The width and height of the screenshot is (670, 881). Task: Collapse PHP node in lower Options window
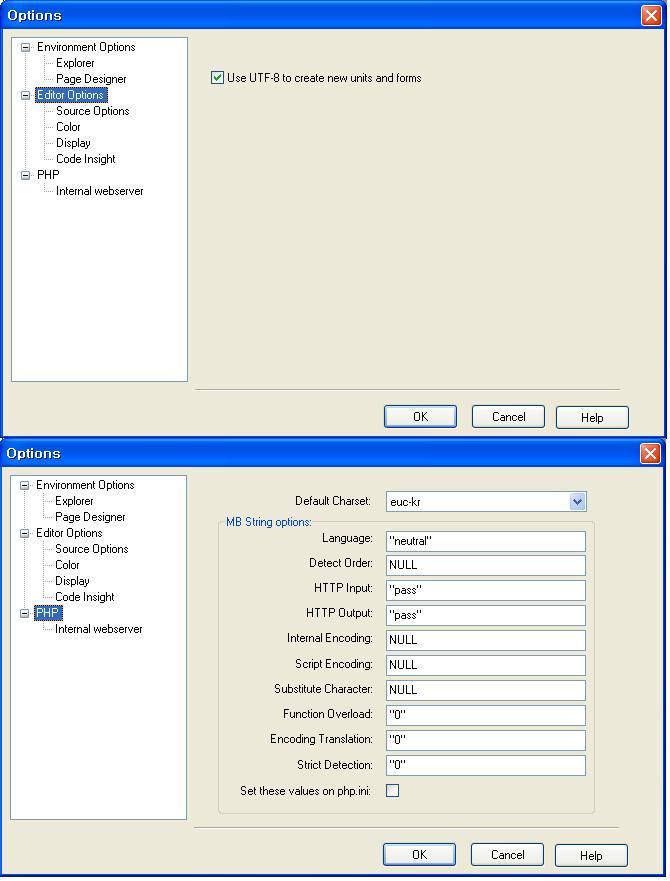[x=24, y=613]
